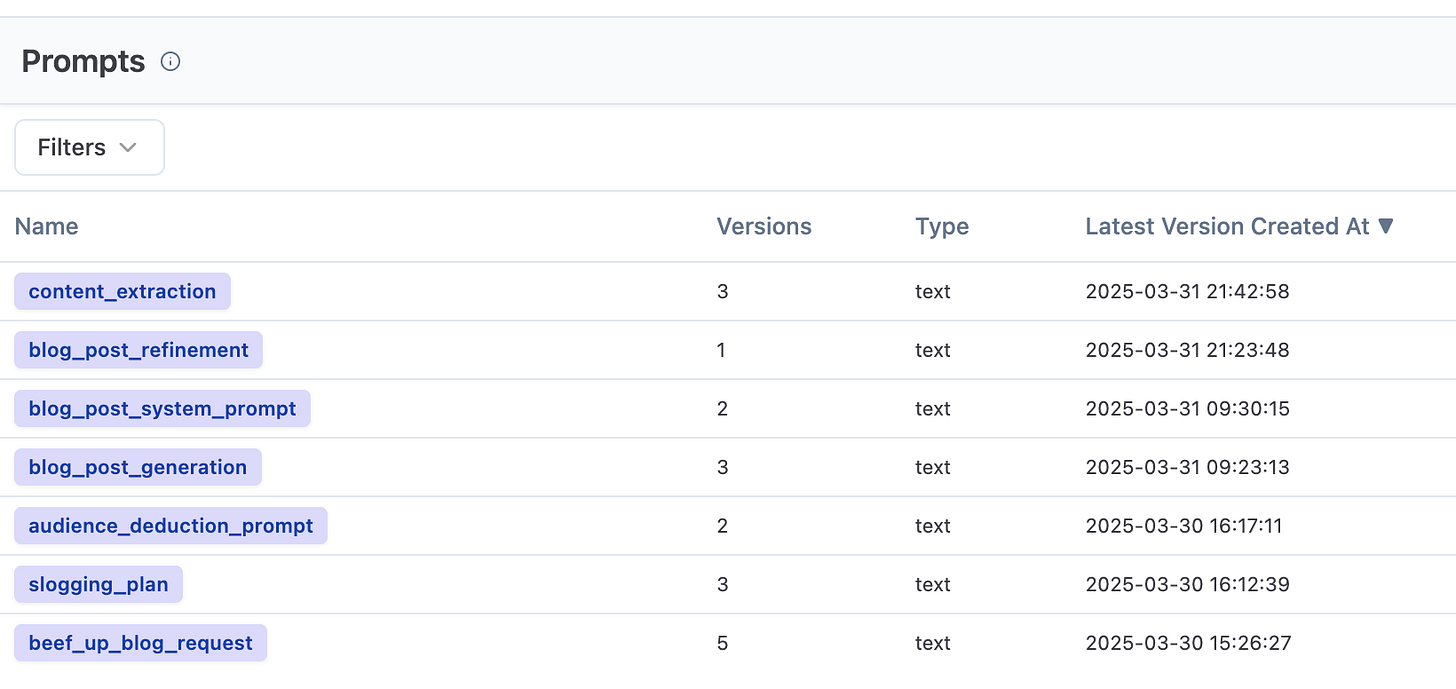Click the Name column header
The height and width of the screenshot is (689, 1456).
[46, 226]
